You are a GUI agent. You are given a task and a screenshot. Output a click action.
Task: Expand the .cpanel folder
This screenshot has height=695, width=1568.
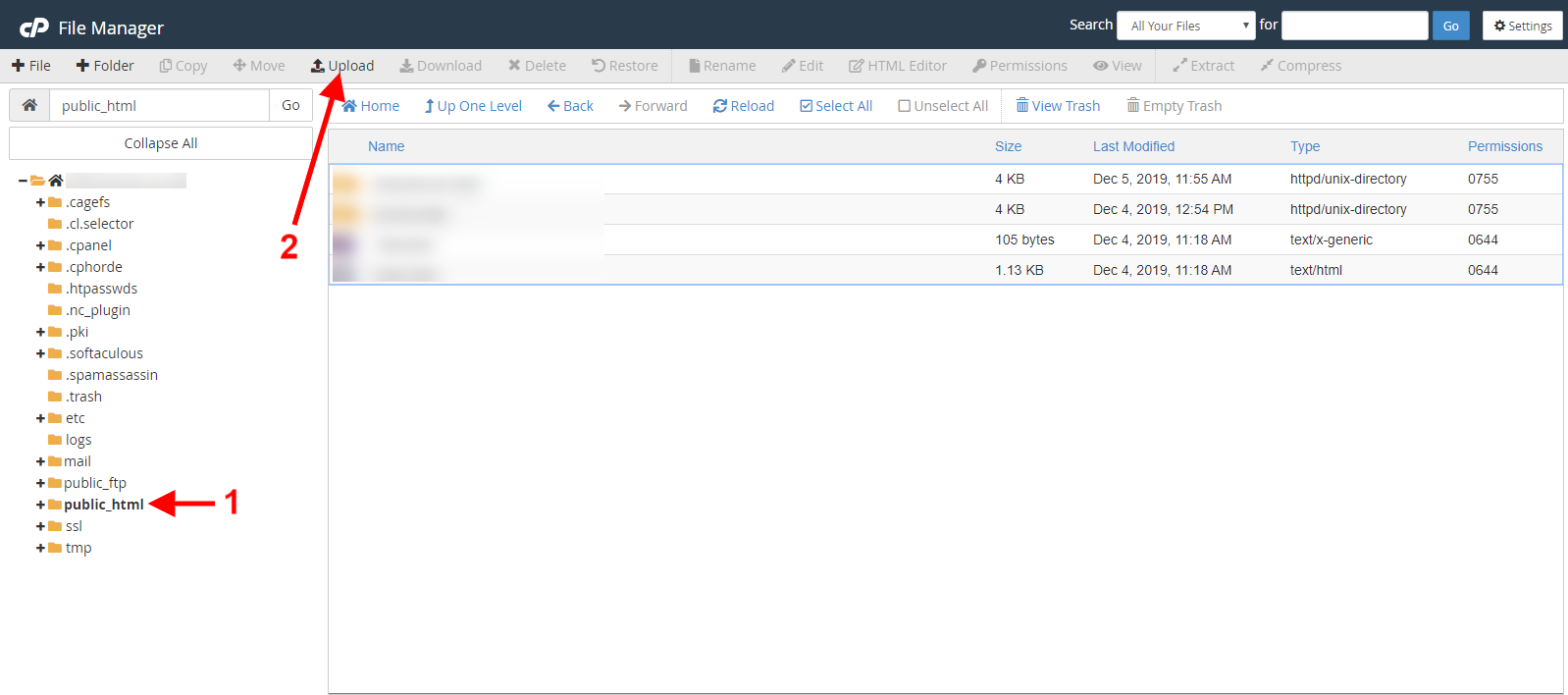tap(40, 245)
